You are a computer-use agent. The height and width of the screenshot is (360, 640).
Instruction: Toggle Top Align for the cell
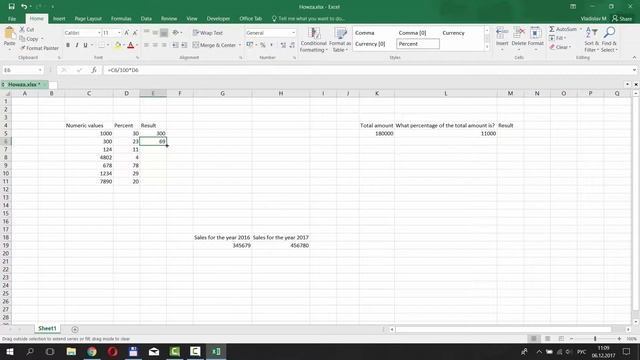pos(147,33)
